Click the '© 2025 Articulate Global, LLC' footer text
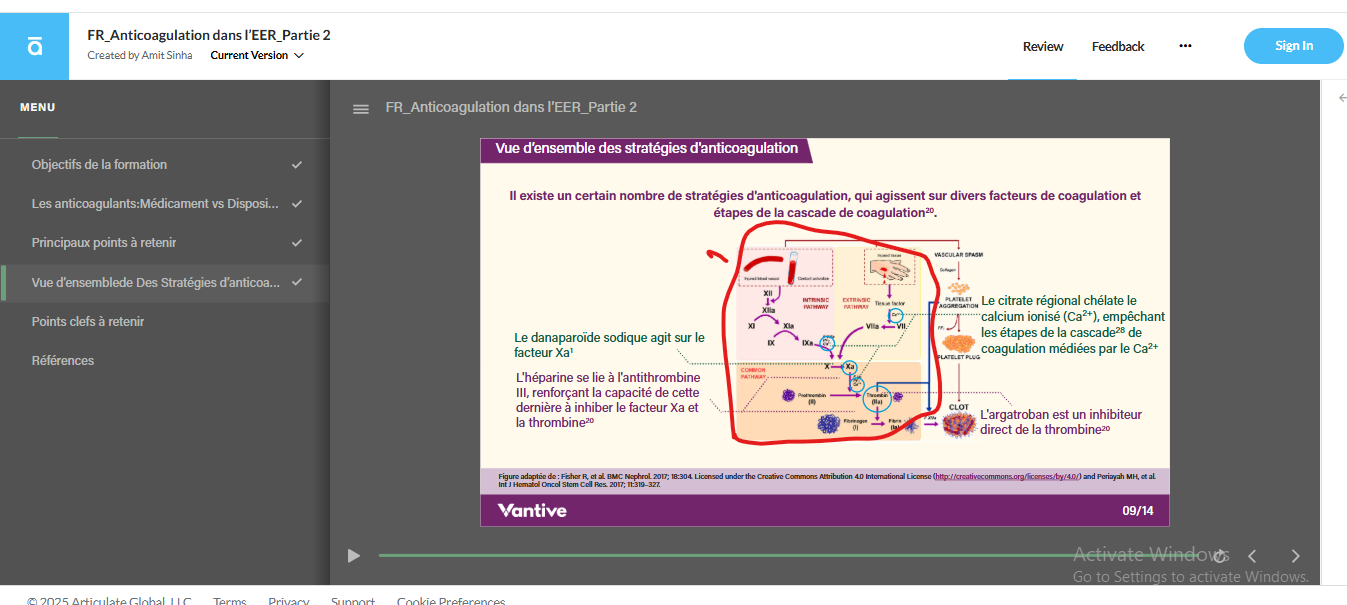The image size is (1347, 605). (109, 601)
